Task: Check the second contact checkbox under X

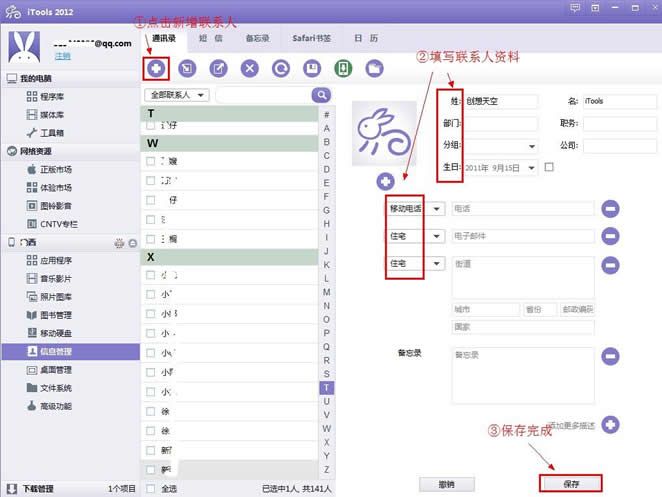Action: (150, 294)
